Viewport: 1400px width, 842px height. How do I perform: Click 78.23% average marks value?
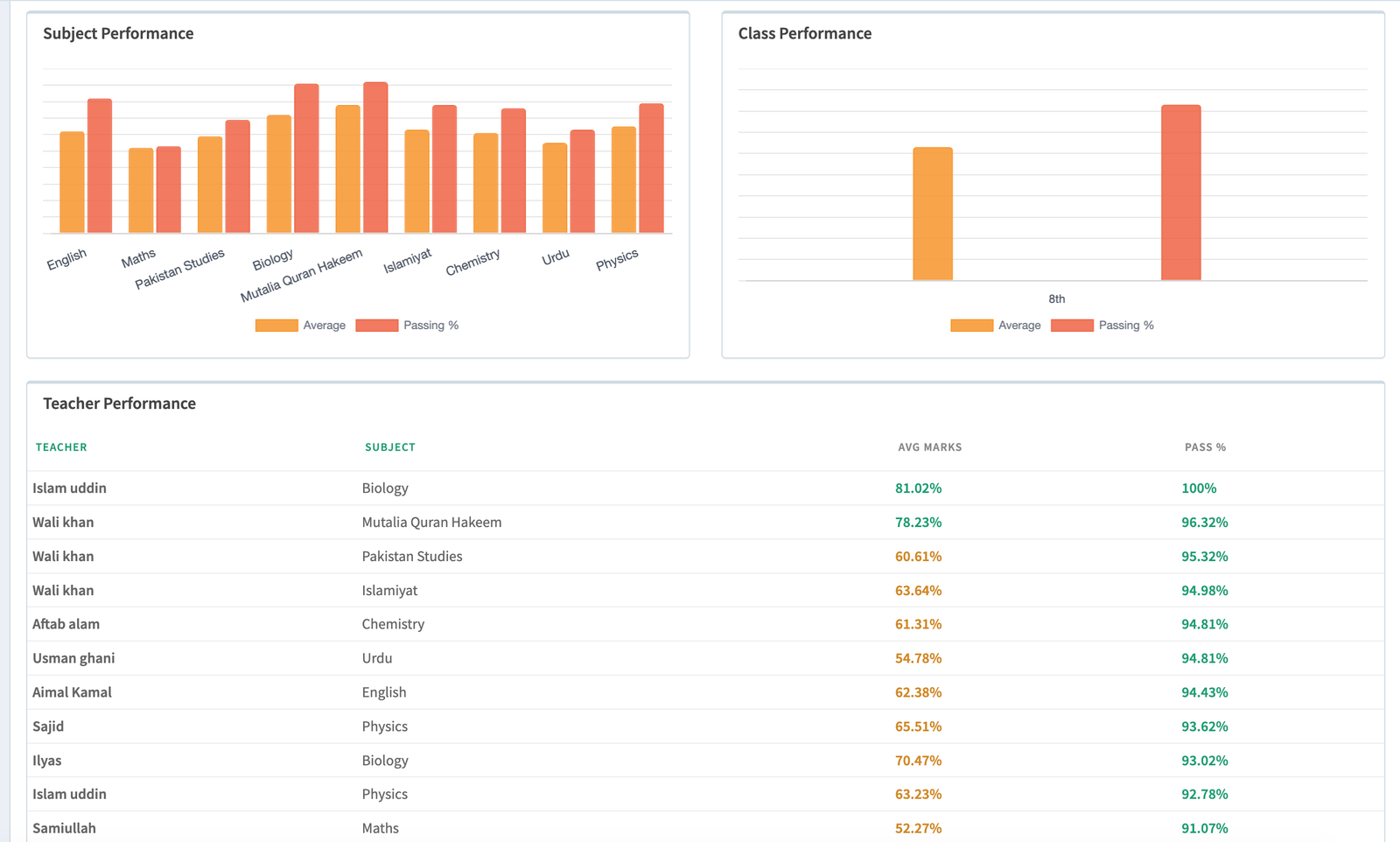pyautogui.click(x=919, y=523)
